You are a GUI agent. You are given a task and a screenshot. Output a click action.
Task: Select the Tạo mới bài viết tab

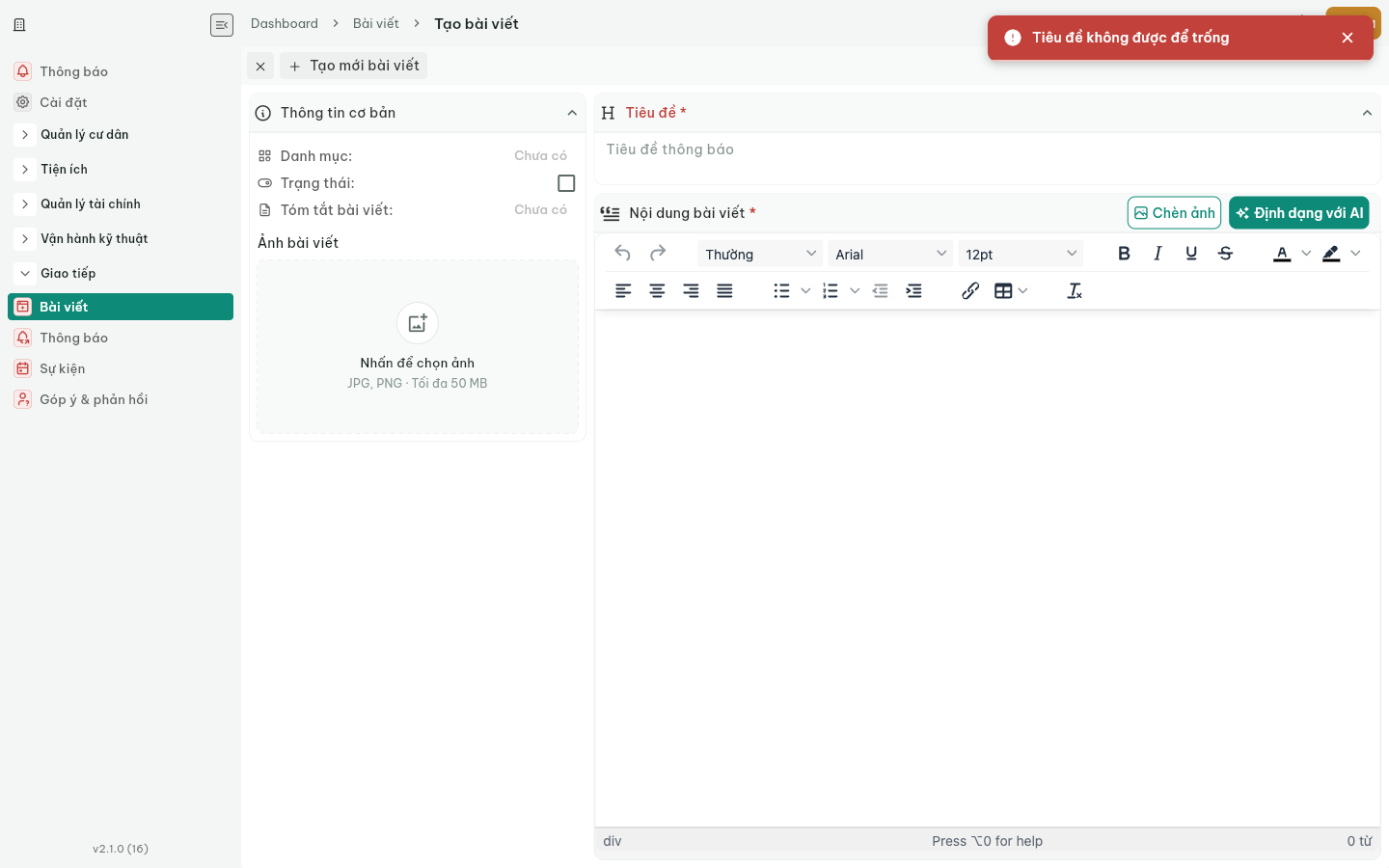(x=354, y=66)
